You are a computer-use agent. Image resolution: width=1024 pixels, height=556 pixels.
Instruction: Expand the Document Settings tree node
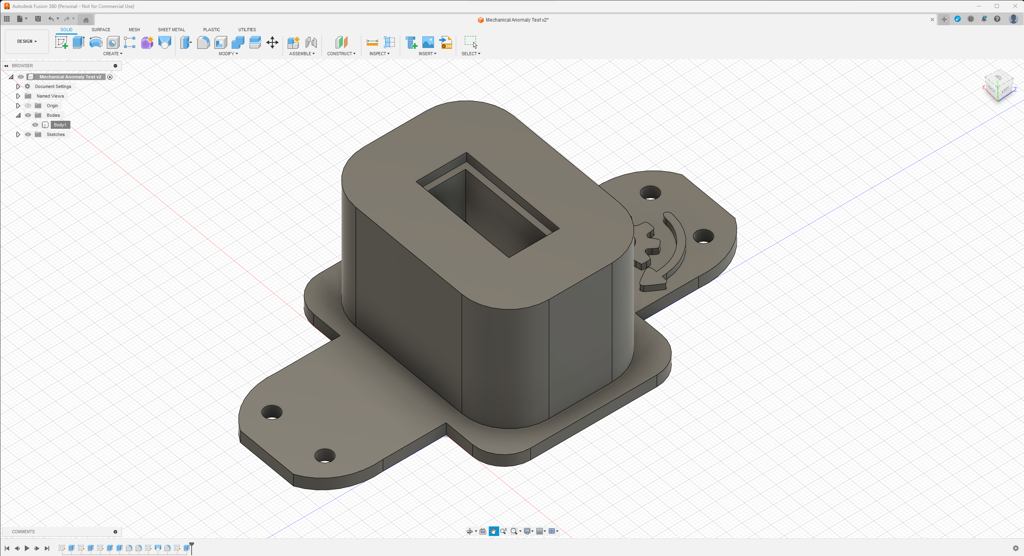[x=18, y=87]
